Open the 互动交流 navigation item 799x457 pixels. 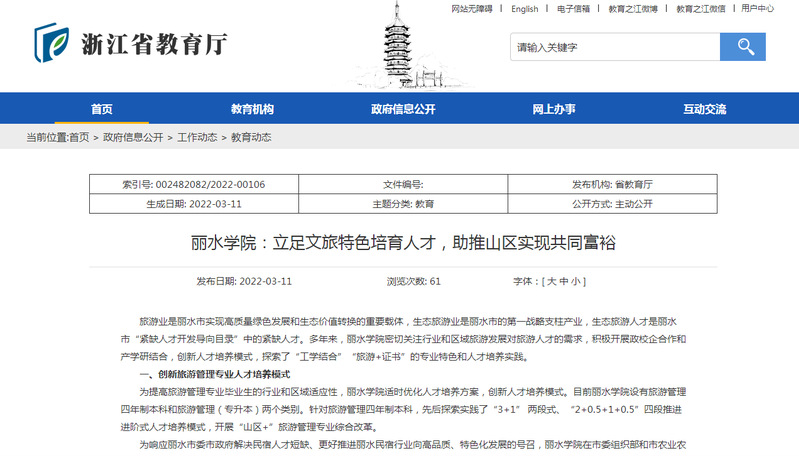tap(704, 108)
